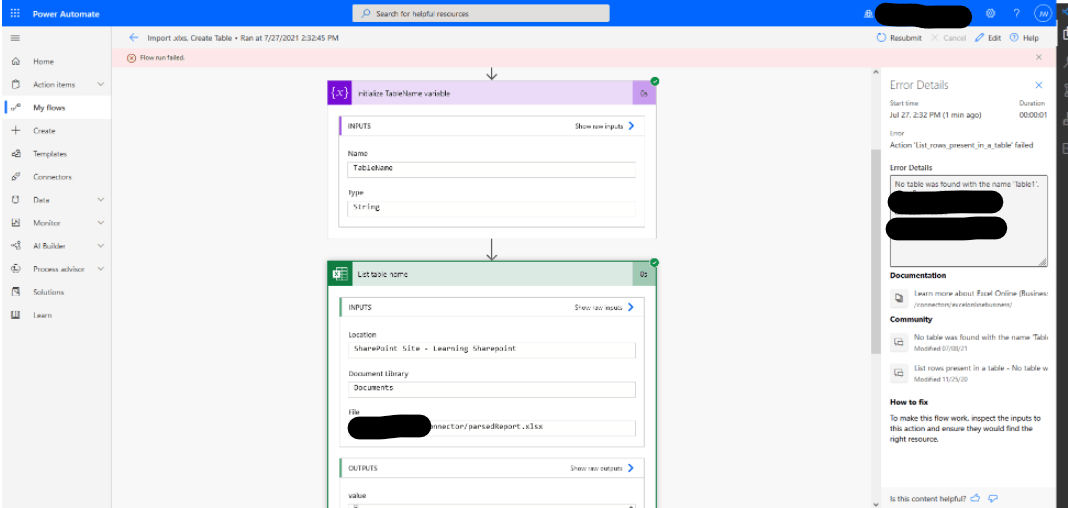Click the Home icon in sidebar
The image size is (1068, 508).
pyautogui.click(x=16, y=62)
